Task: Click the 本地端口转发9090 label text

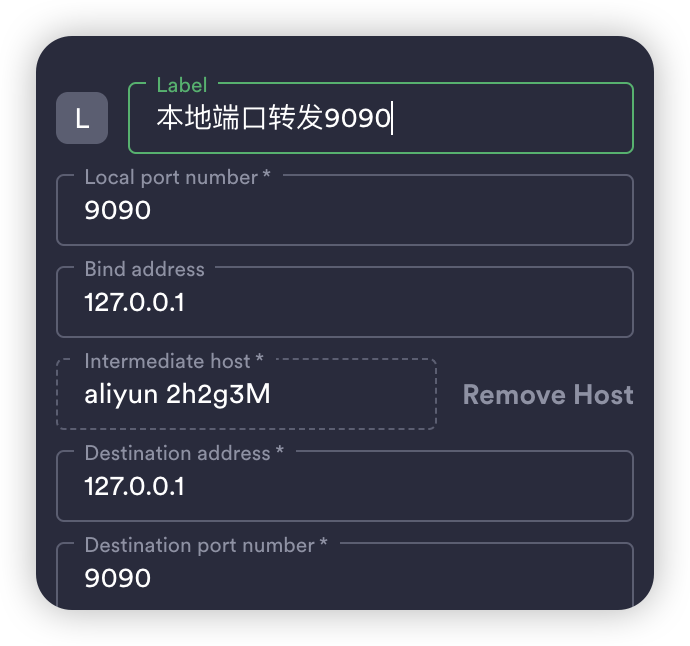Action: tap(274, 118)
